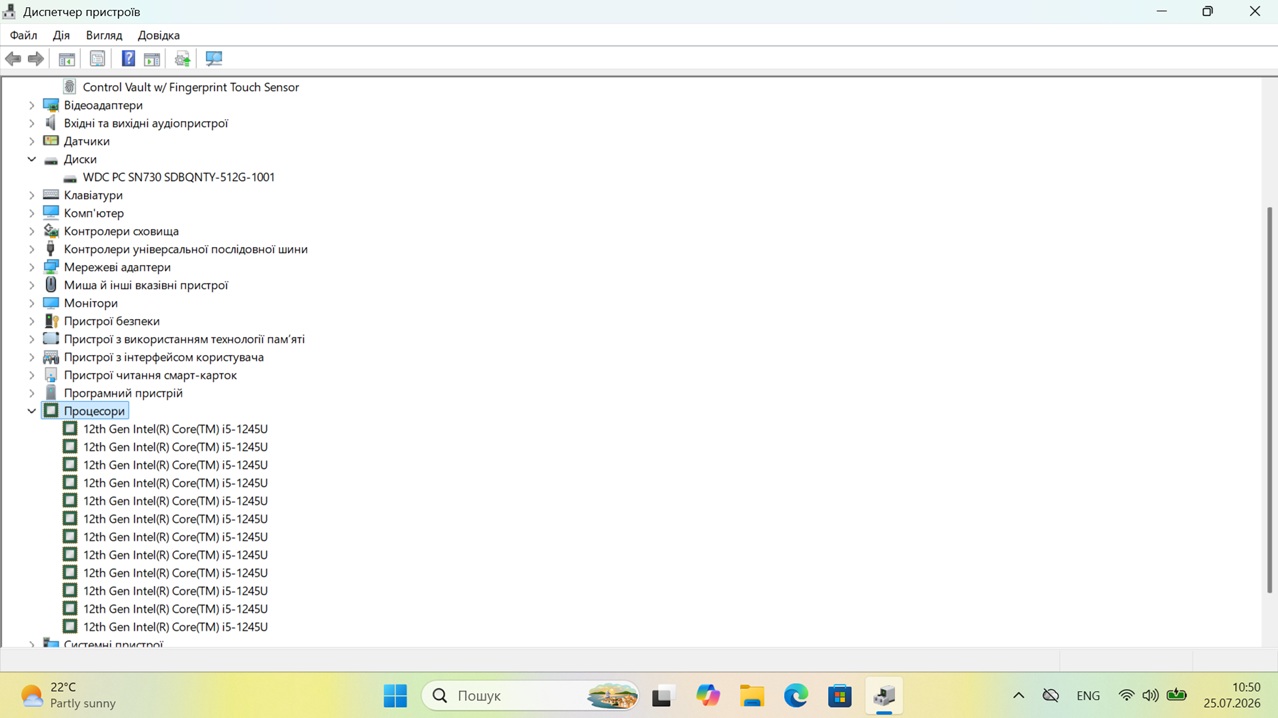Click the icon of Пристрої з використанням технології пам'яті

(x=51, y=339)
